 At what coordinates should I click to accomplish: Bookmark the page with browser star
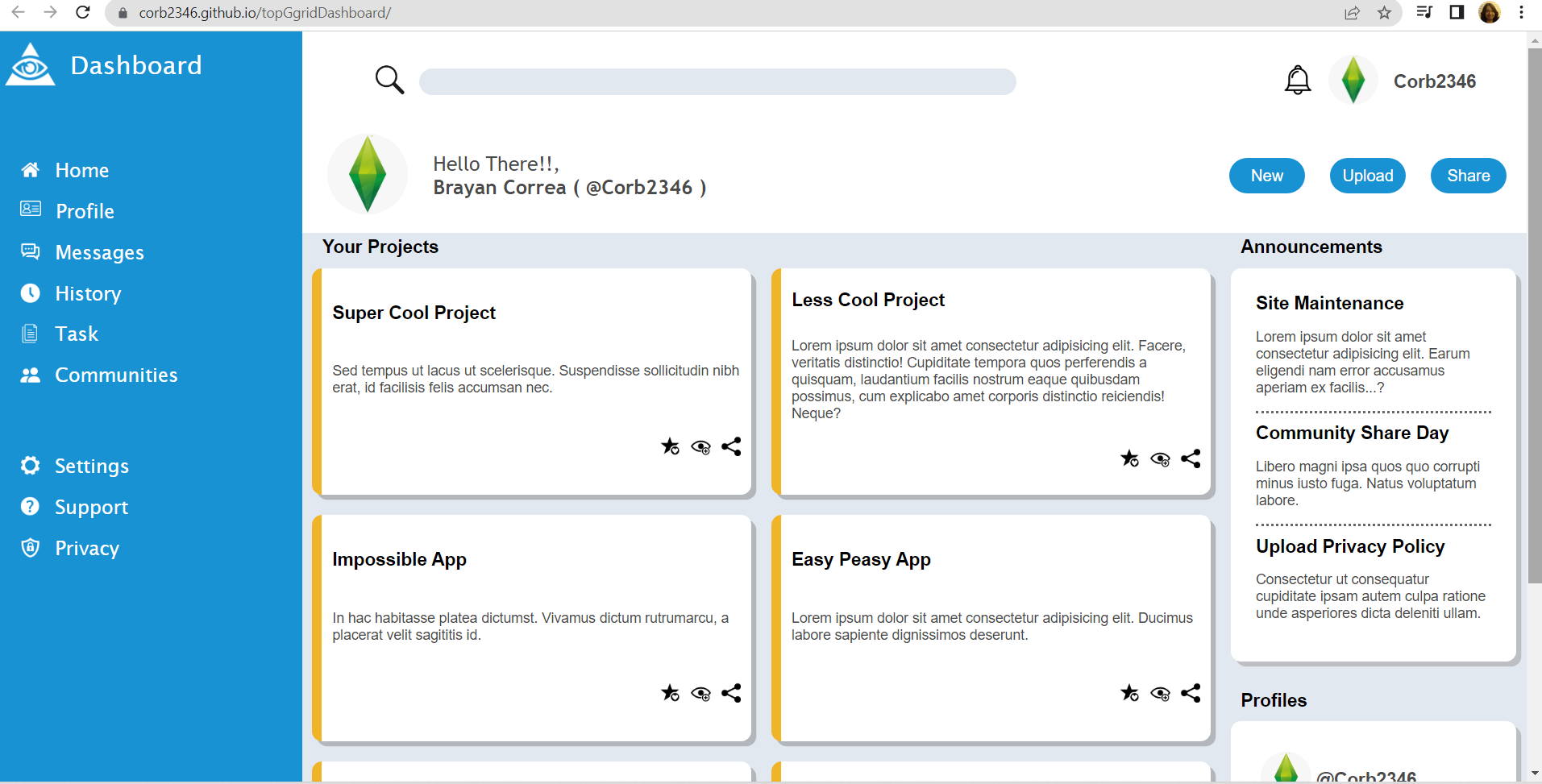[1384, 13]
